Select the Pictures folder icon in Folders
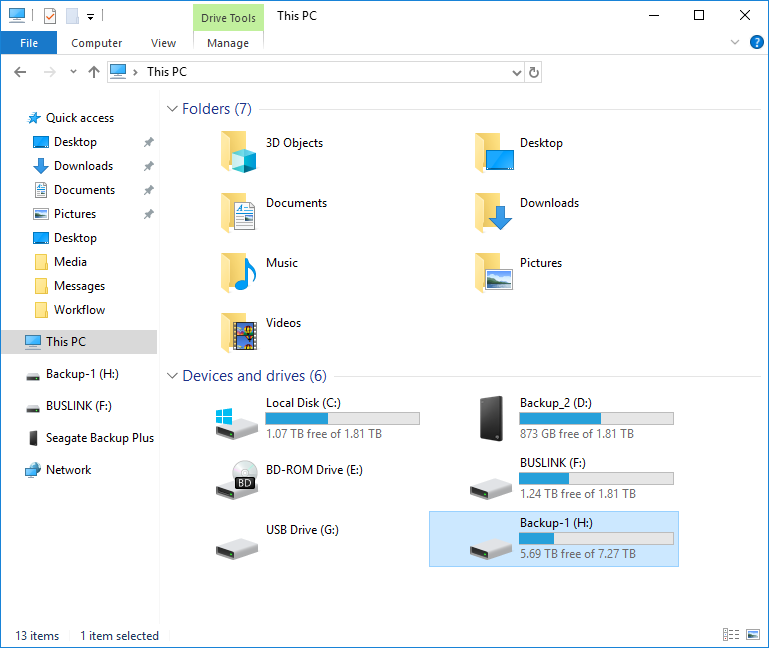 coord(494,272)
